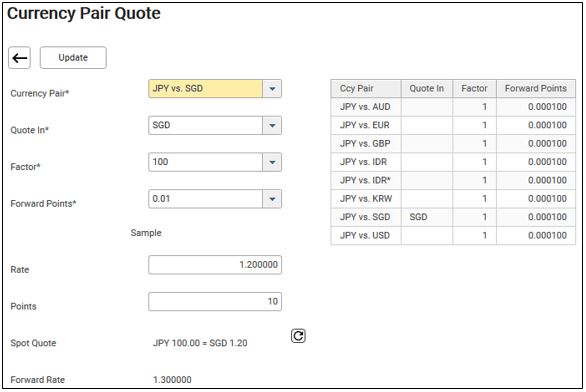This screenshot has height=392, width=586.
Task: Open the Quote In dropdown arrow
Action: coord(272,126)
